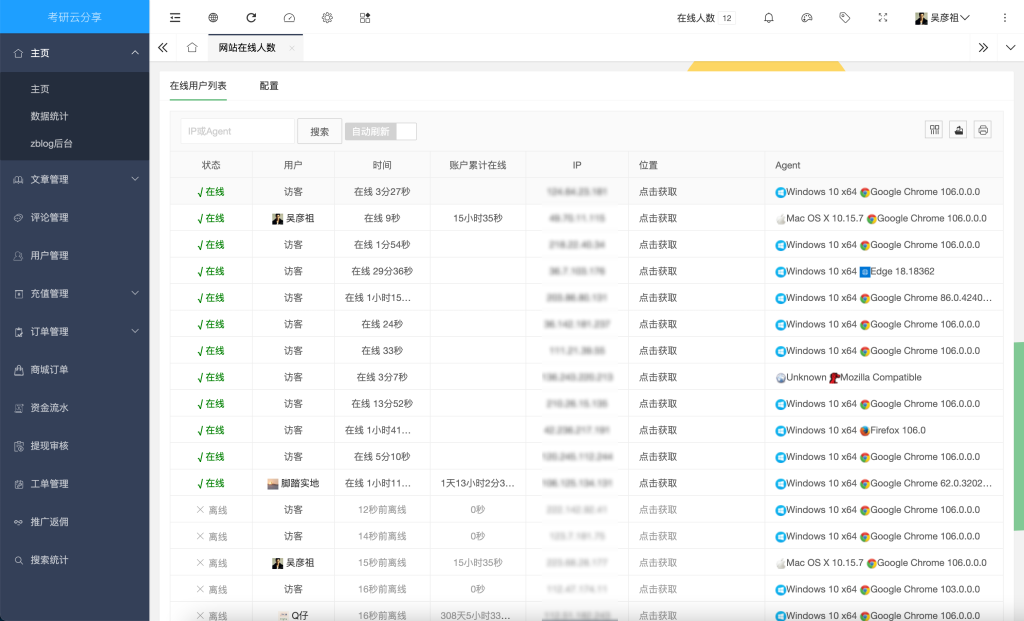Click the theme palette icon

tap(807, 18)
